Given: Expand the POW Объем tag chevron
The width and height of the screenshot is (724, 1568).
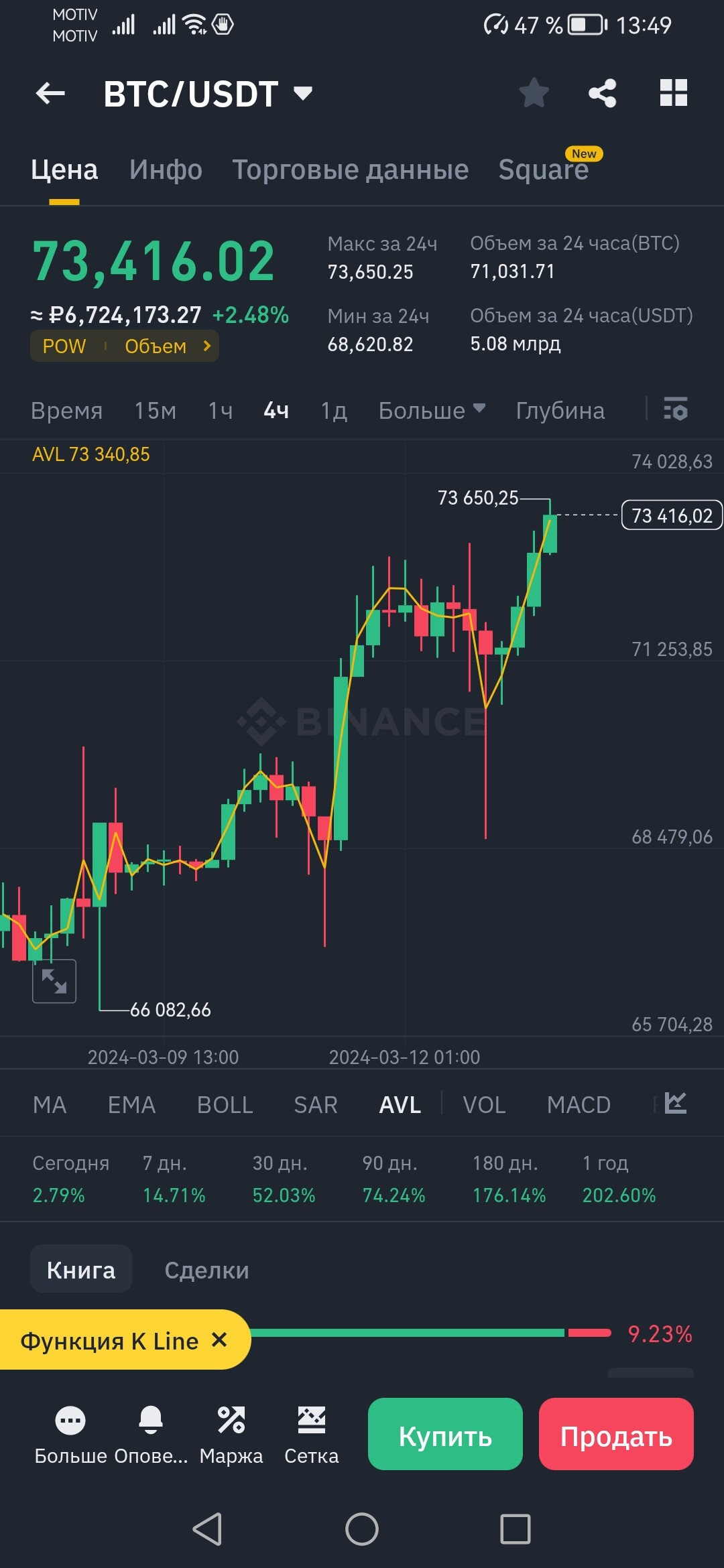Looking at the screenshot, I should click(x=207, y=346).
